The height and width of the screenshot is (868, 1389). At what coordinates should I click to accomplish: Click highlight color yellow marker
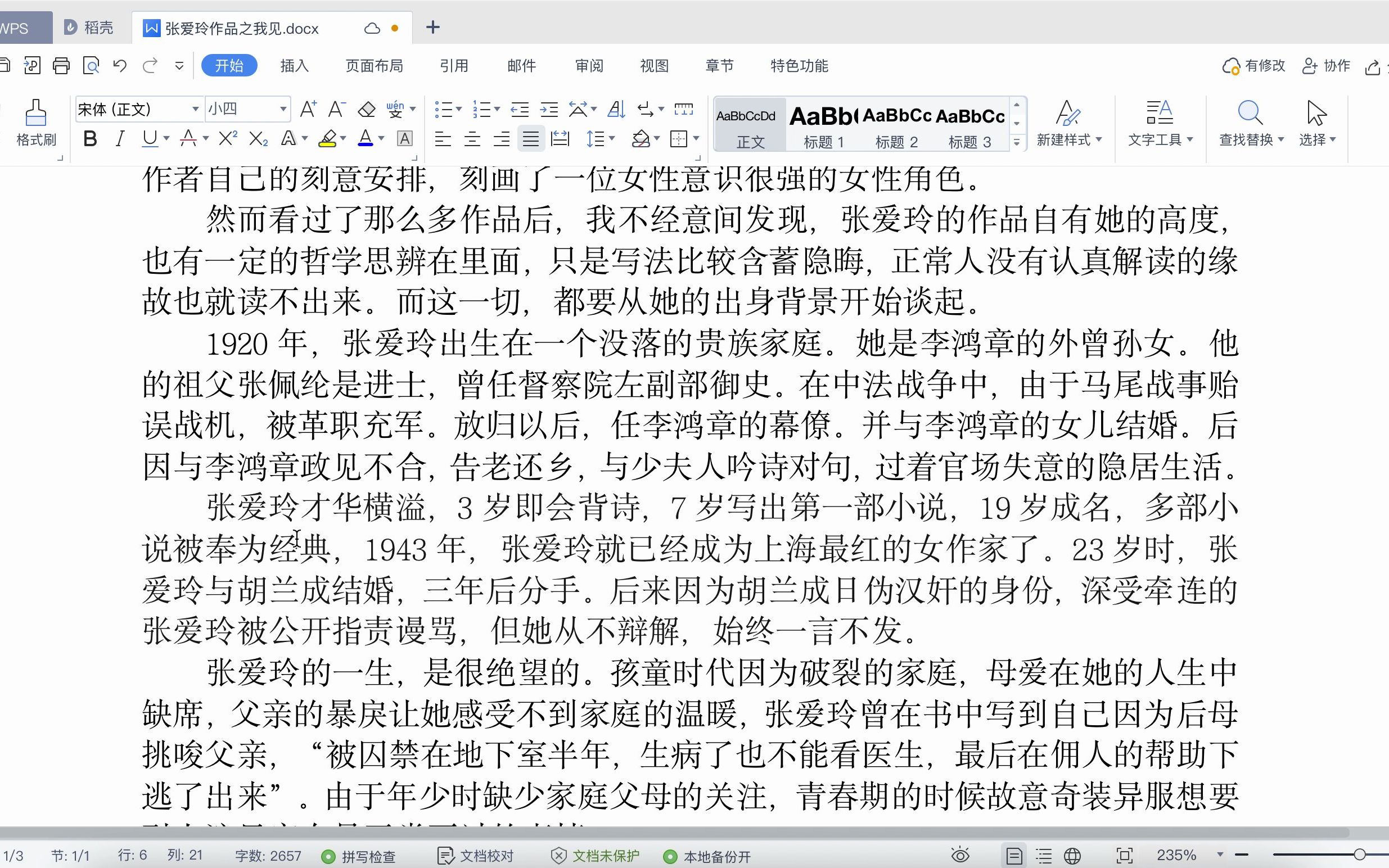328,139
